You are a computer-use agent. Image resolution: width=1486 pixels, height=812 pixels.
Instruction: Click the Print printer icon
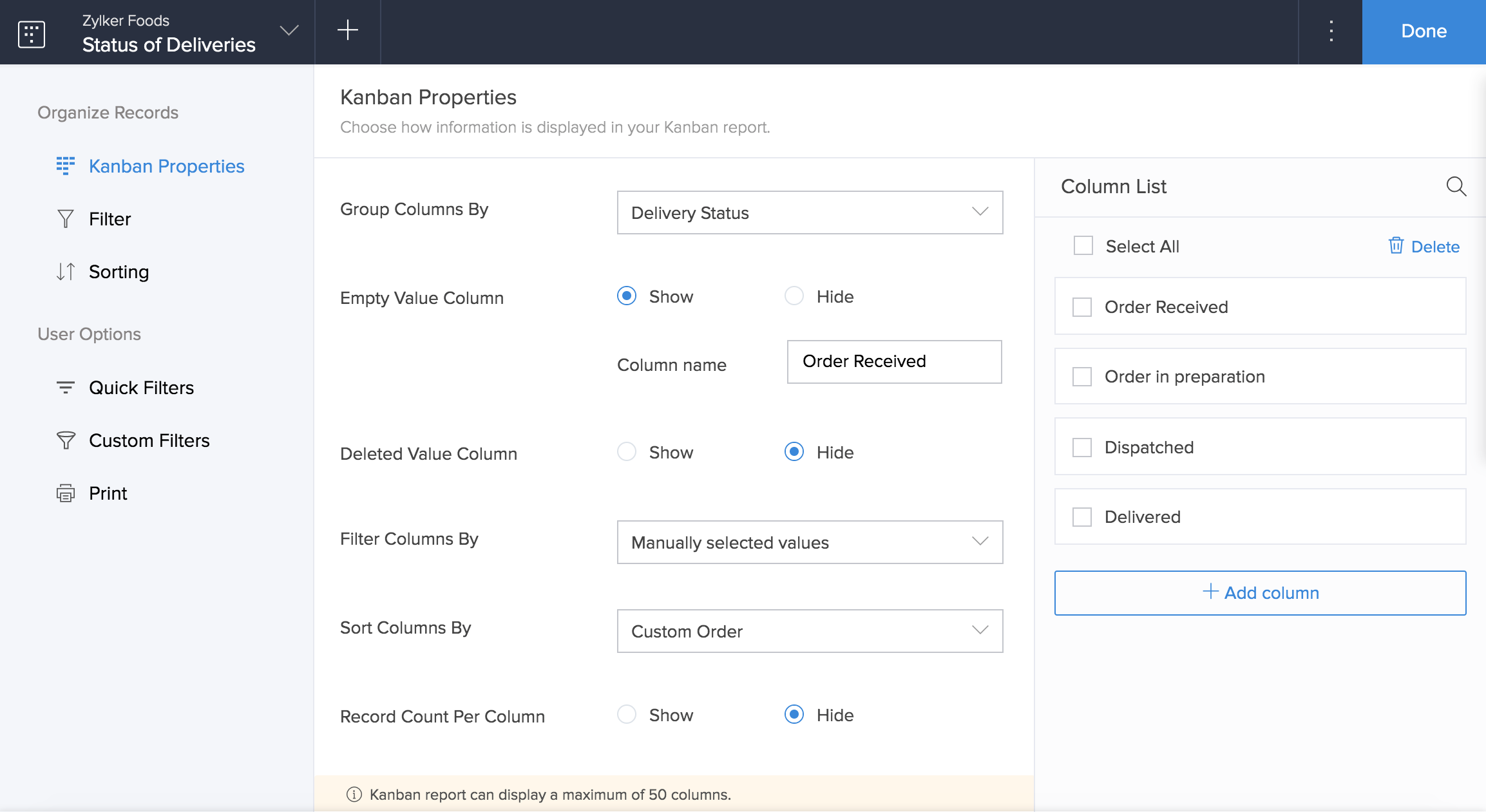point(66,493)
